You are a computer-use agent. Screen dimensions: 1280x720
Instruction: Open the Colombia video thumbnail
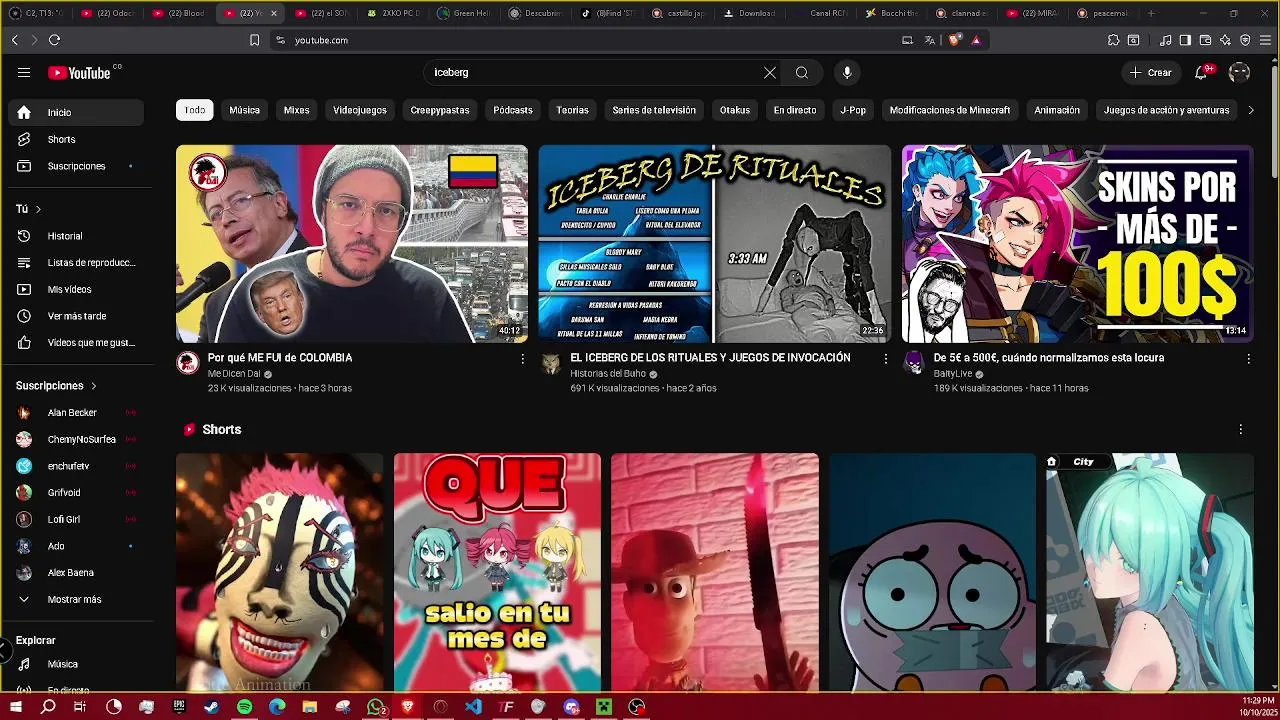352,244
